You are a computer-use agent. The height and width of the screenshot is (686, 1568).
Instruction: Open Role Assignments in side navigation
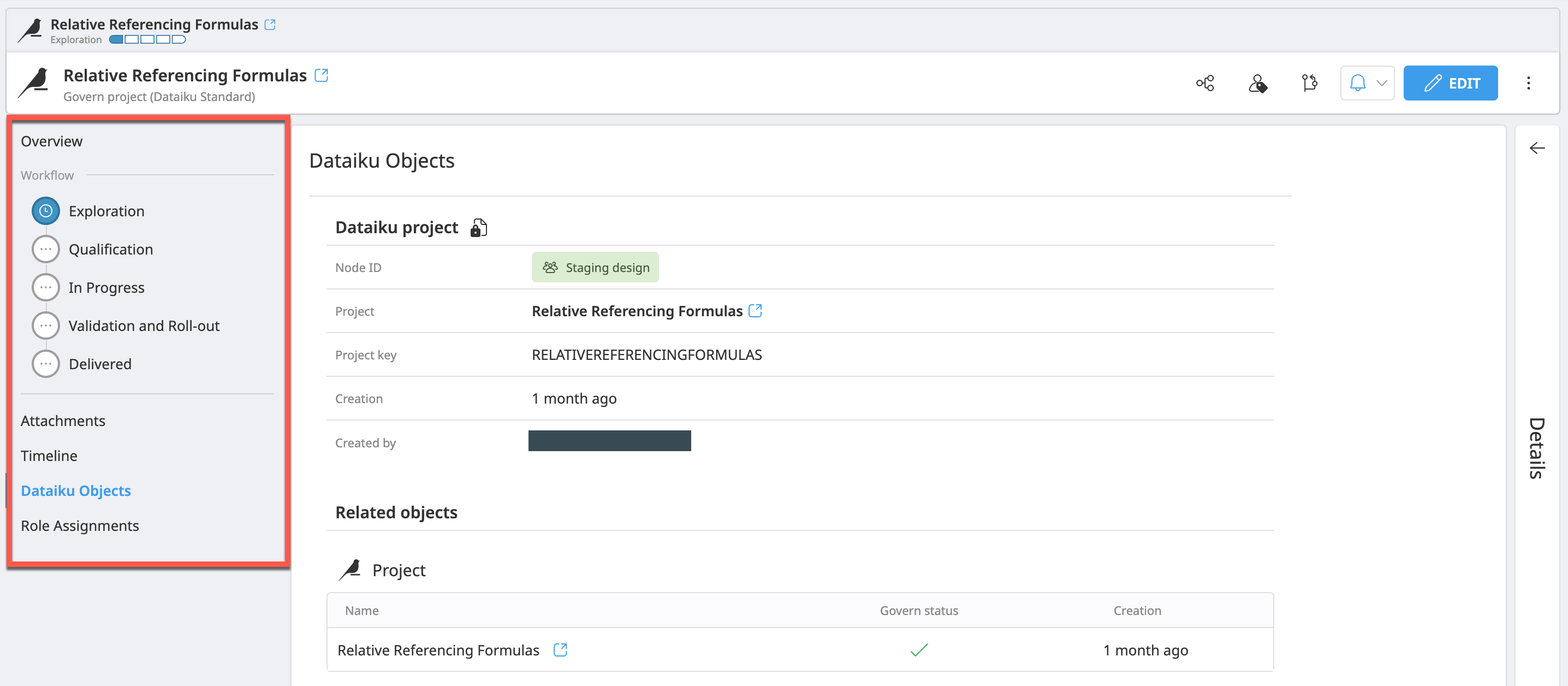pos(80,525)
